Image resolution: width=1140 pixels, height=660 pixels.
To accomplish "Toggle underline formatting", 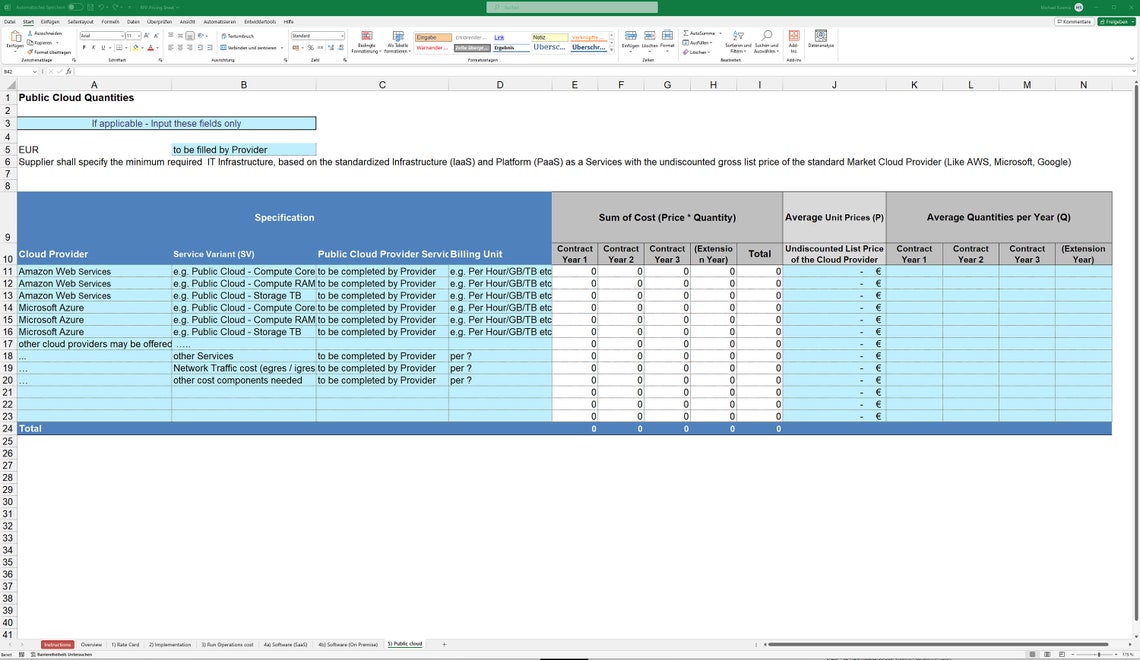I will click(x=104, y=46).
